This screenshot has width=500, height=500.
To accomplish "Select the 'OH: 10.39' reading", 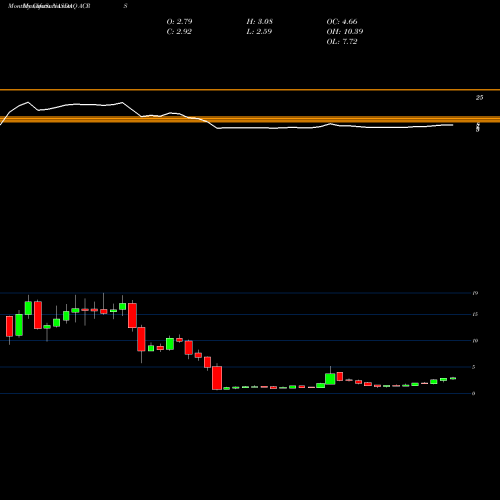I will (x=345, y=31).
